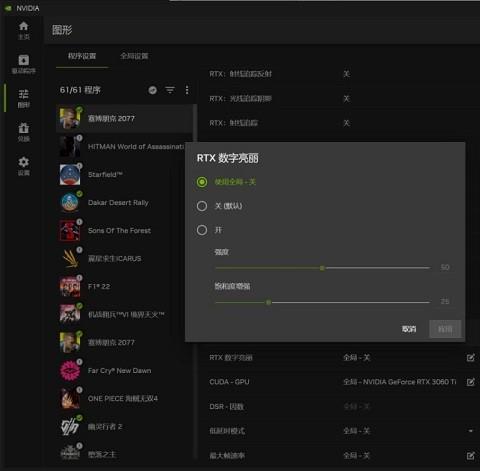Select the ICARUS game thumbnail
This screenshot has height=471, width=480.
point(70,258)
